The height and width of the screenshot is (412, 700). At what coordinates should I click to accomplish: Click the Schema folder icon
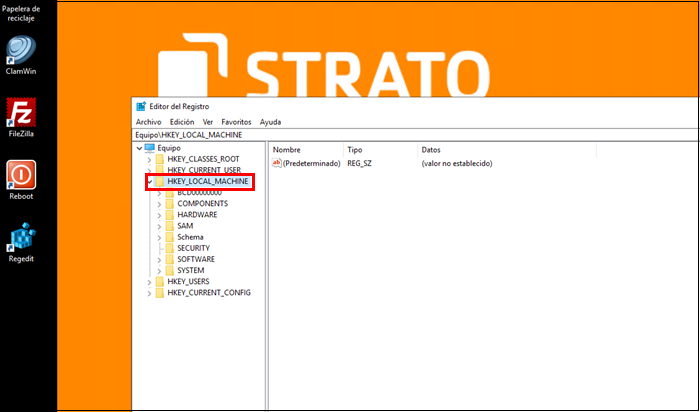click(x=170, y=237)
